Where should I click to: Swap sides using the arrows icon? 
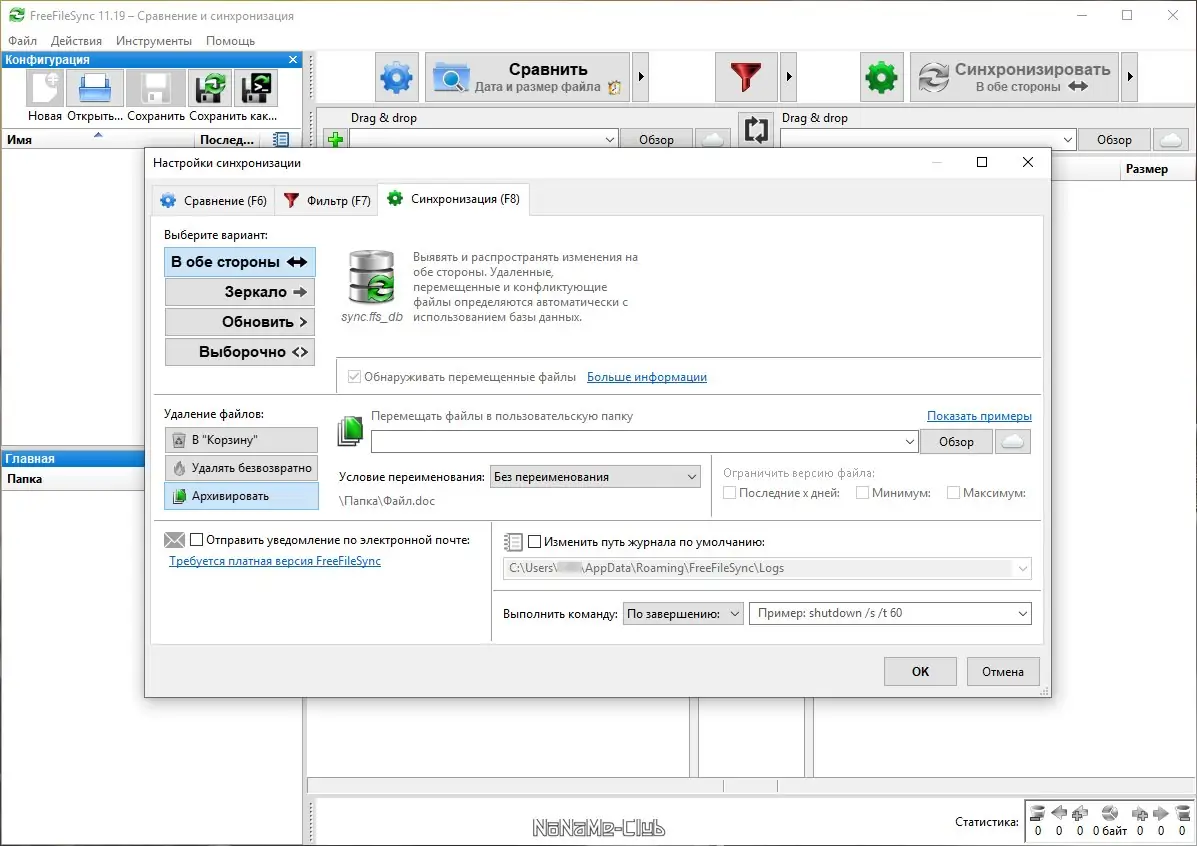click(x=756, y=130)
